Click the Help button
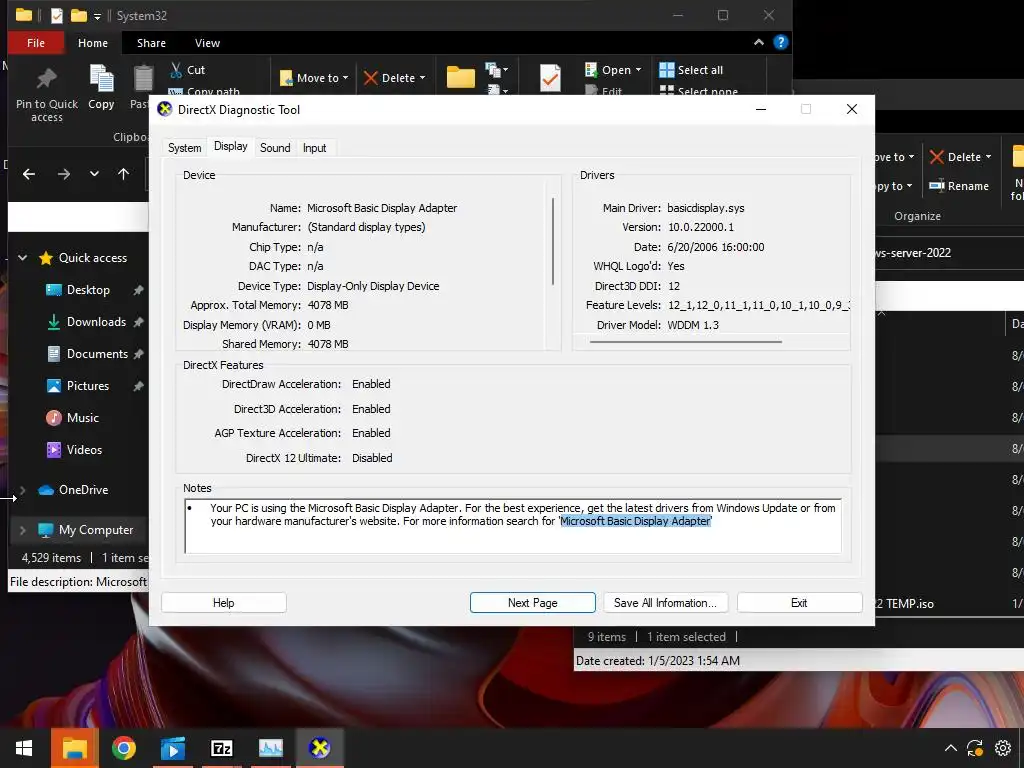The image size is (1024, 768). click(223, 603)
